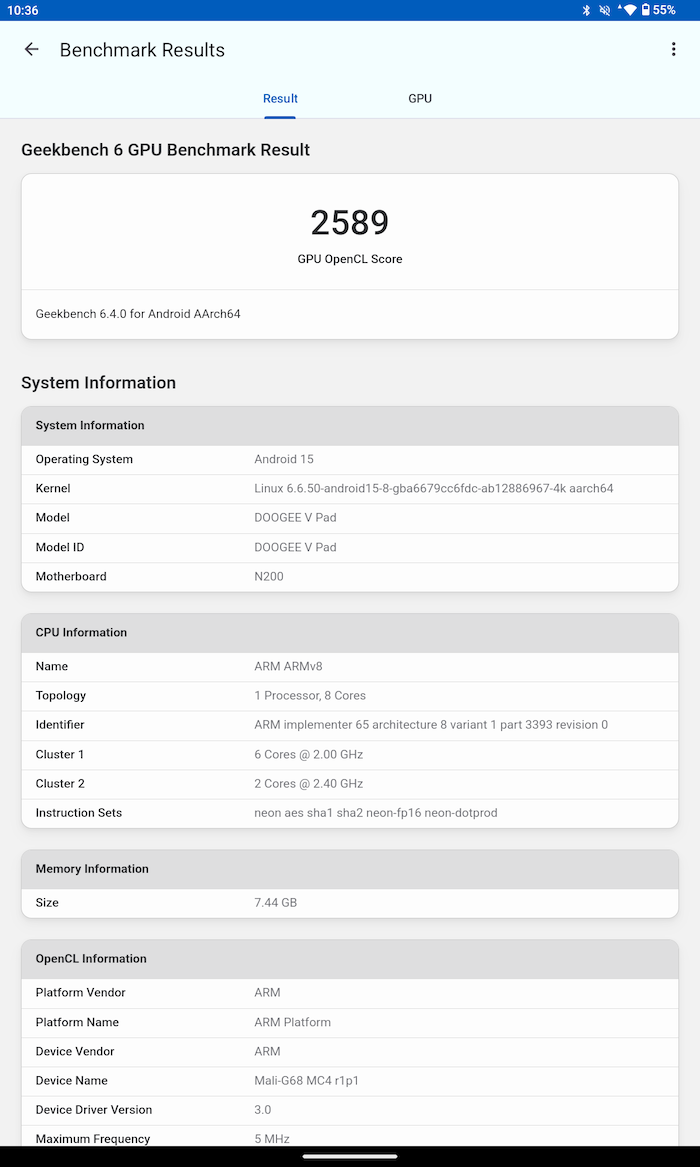The image size is (700, 1167).
Task: Tap the Identifier label
Action: 60,725
